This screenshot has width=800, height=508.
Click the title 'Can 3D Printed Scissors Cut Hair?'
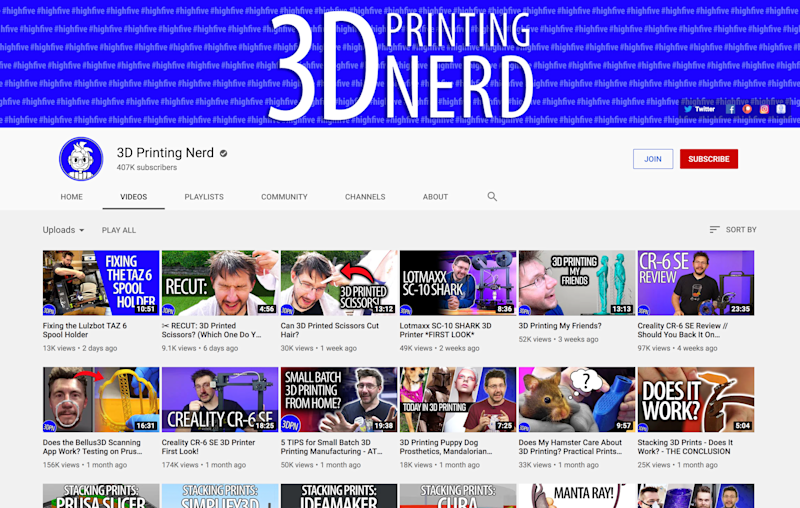tap(330, 330)
